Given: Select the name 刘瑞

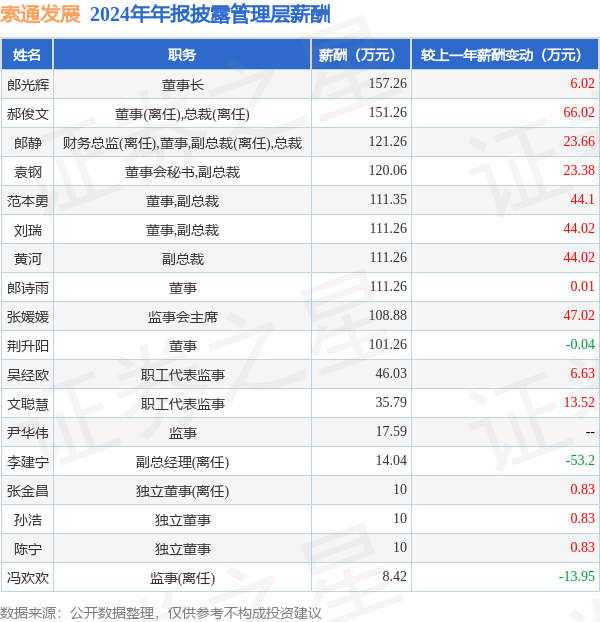Looking at the screenshot, I should (x=28, y=230).
